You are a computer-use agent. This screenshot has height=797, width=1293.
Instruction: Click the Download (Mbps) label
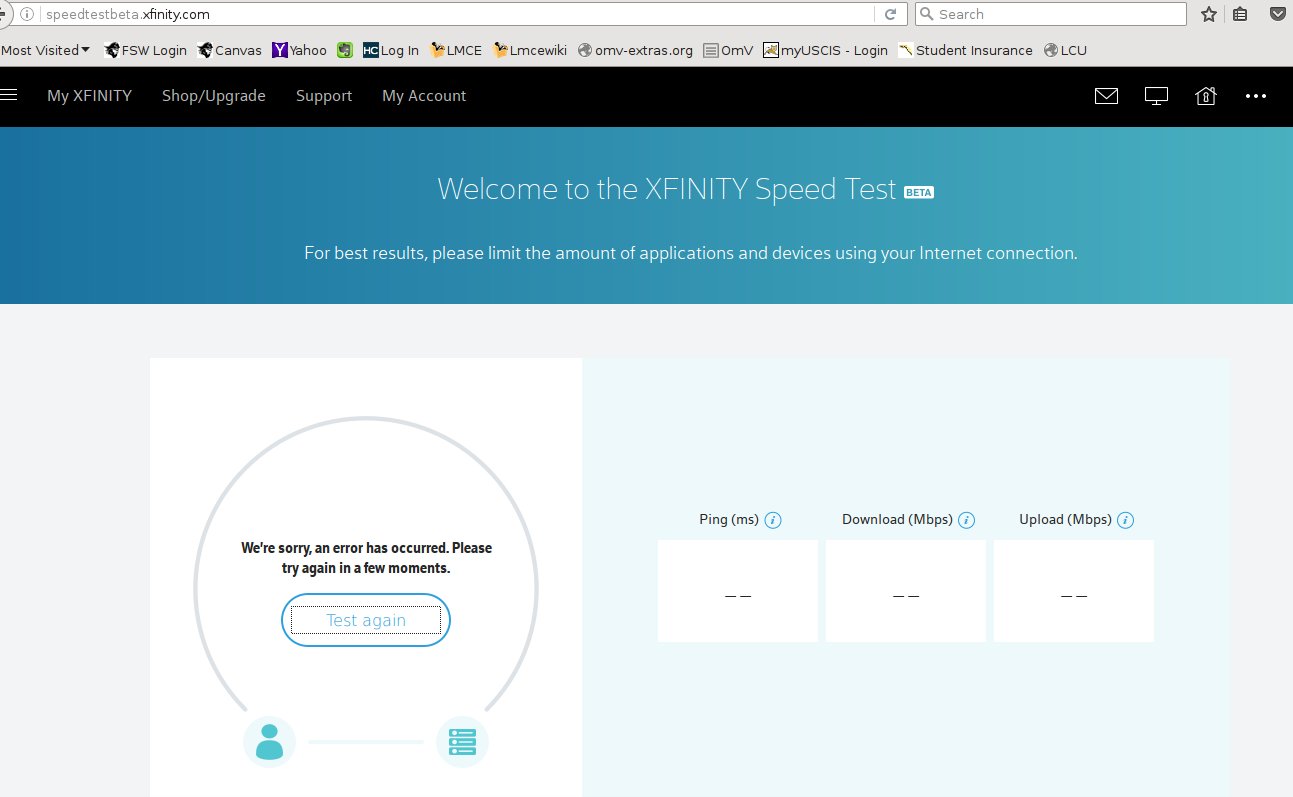897,520
